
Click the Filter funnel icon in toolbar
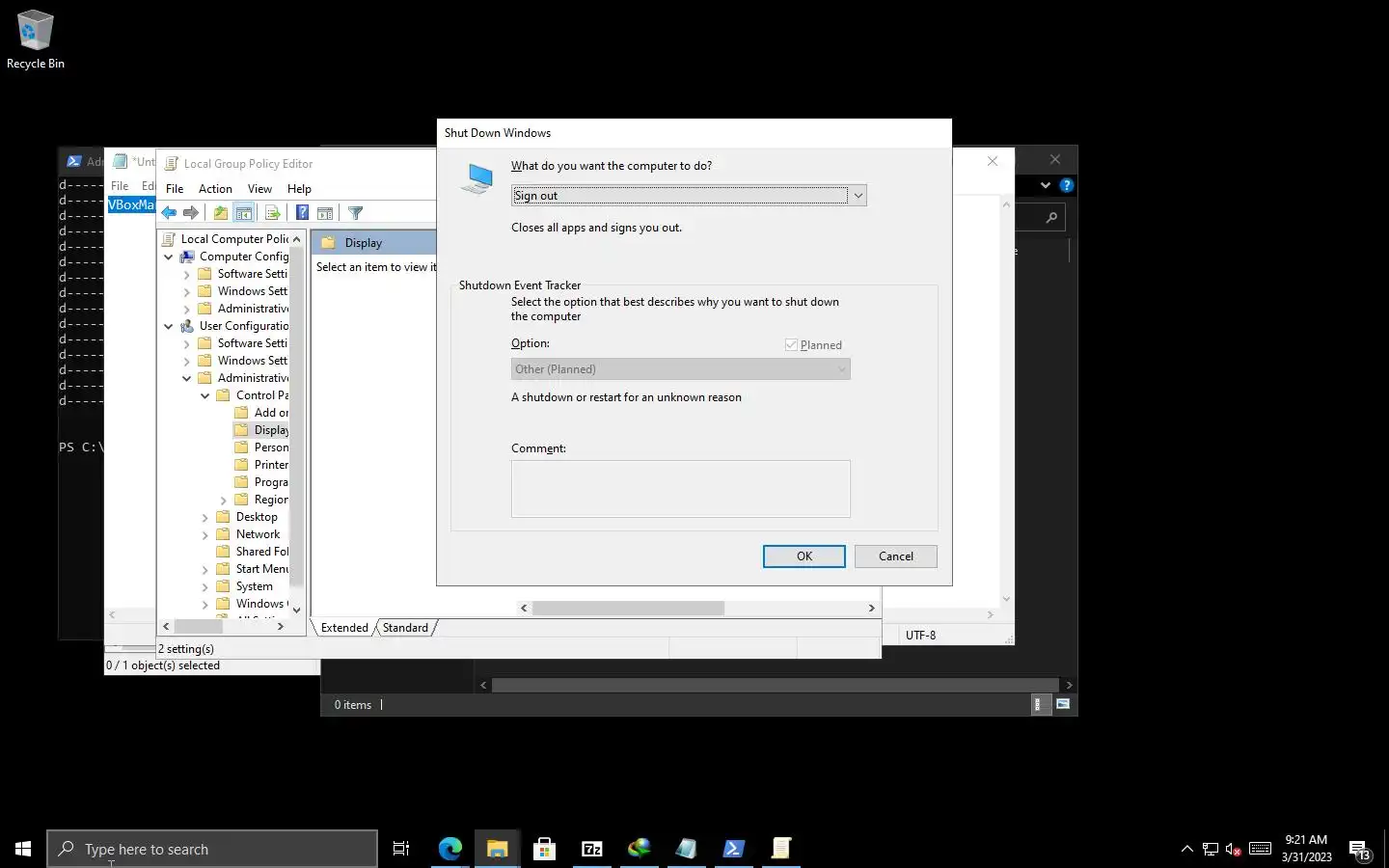tap(355, 213)
